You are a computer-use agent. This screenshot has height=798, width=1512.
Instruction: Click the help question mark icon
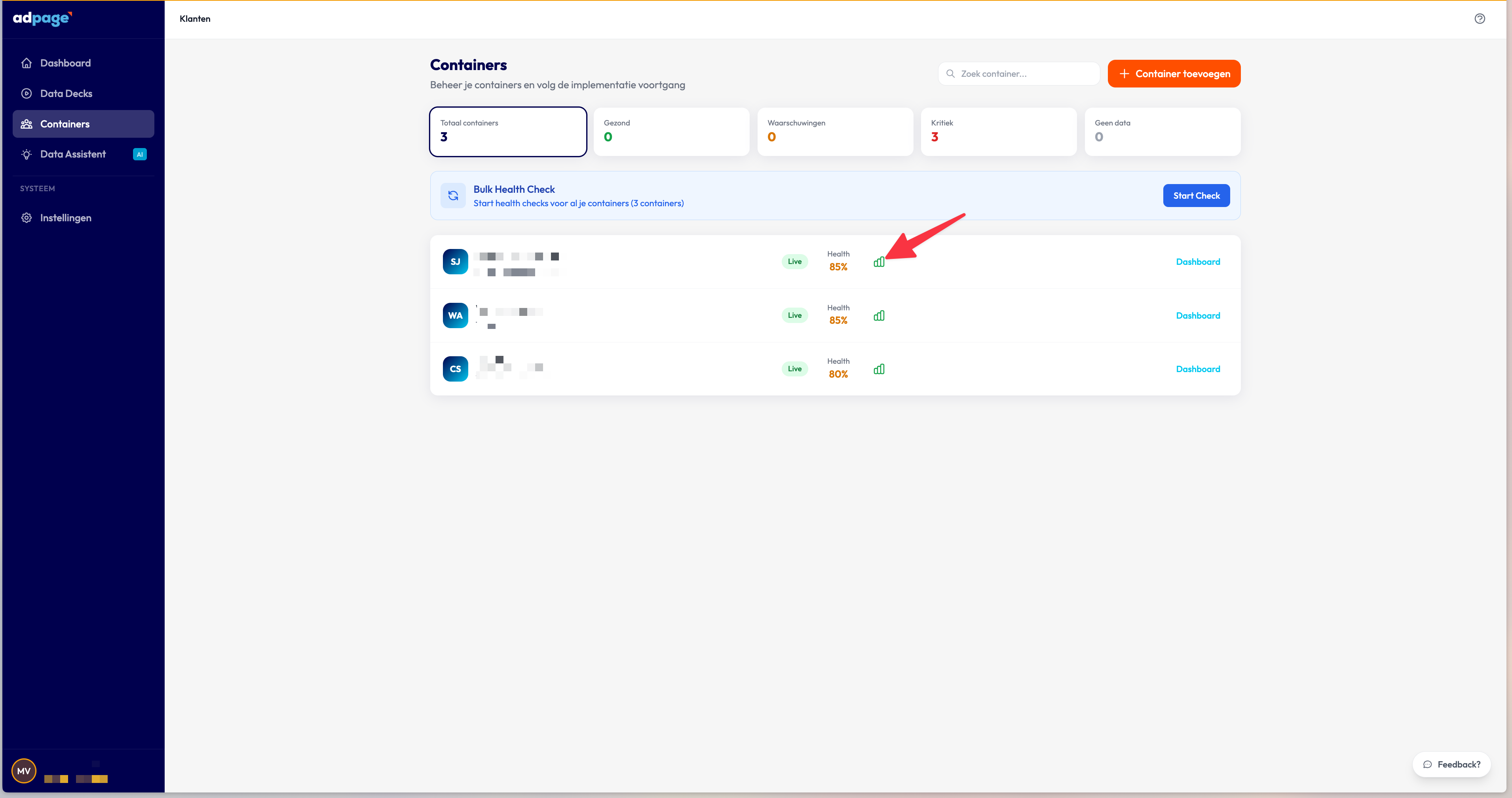click(x=1479, y=19)
